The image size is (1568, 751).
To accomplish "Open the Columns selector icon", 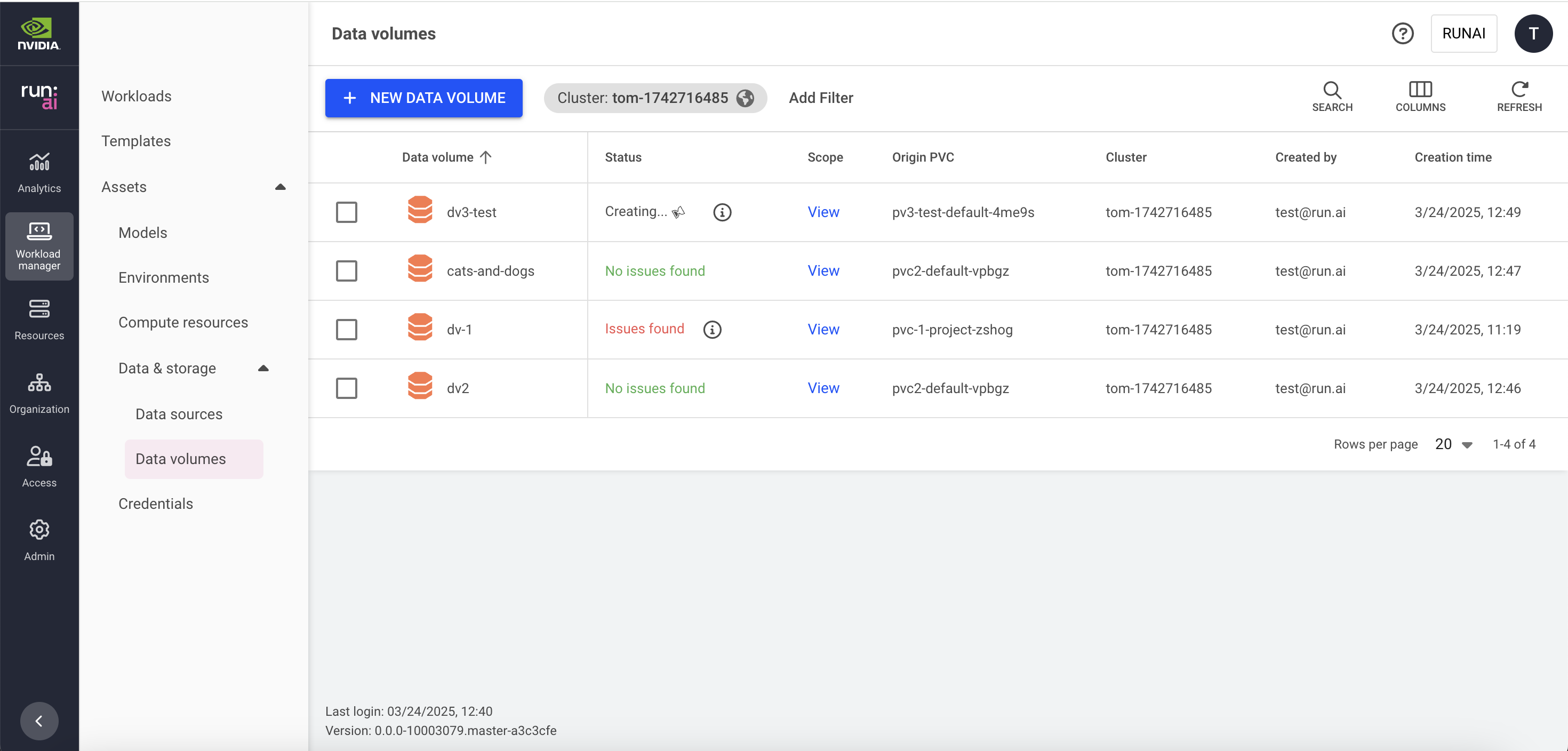I will pyautogui.click(x=1420, y=97).
